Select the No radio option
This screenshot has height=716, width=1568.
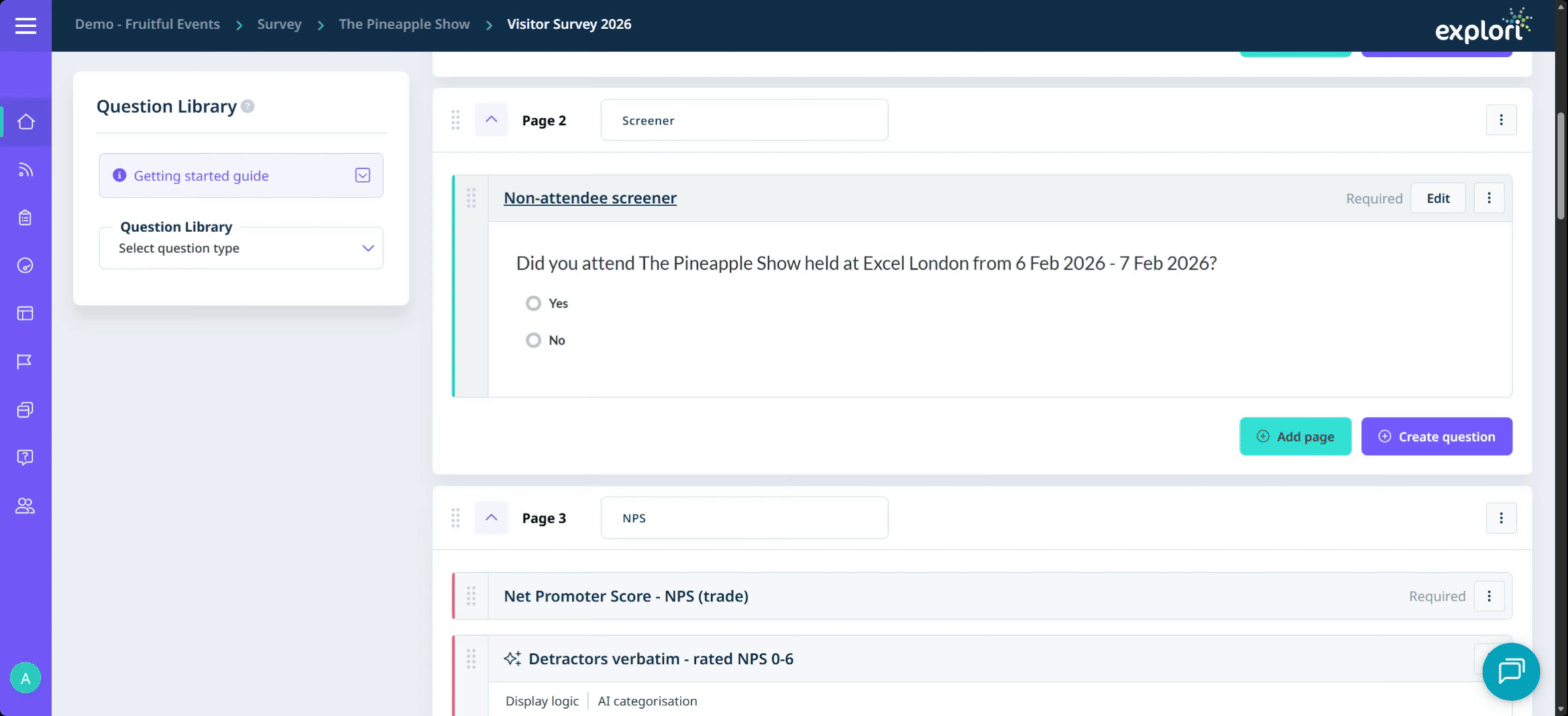pos(533,340)
